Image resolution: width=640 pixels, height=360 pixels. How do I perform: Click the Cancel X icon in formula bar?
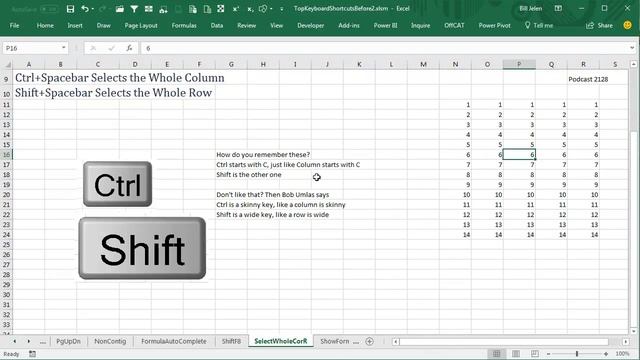[x=93, y=48]
